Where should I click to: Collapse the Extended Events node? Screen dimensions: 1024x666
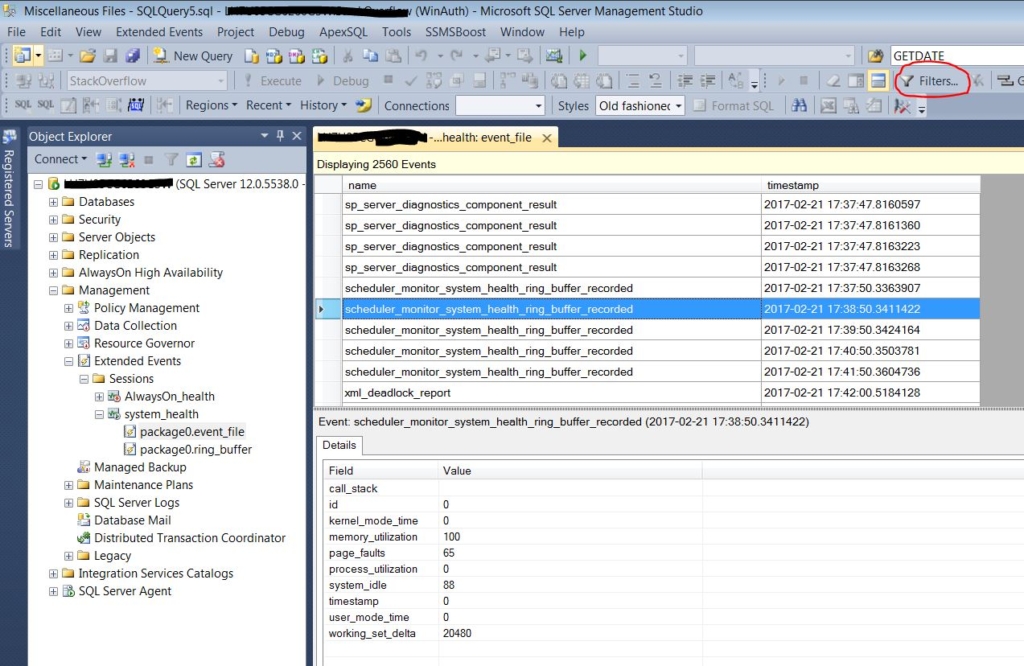(x=70, y=361)
